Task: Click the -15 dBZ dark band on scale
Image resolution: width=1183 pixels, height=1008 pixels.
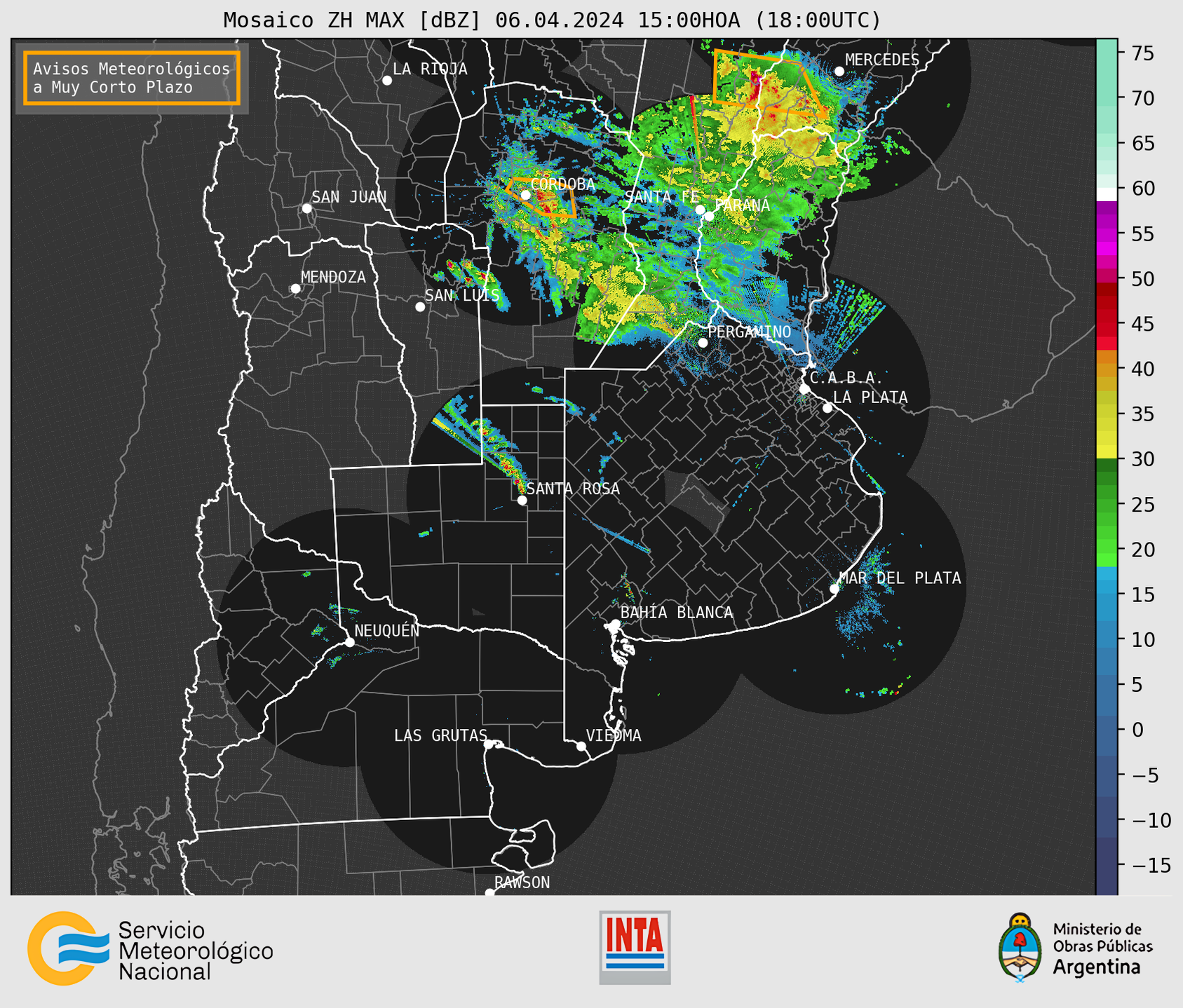Action: tap(1107, 865)
